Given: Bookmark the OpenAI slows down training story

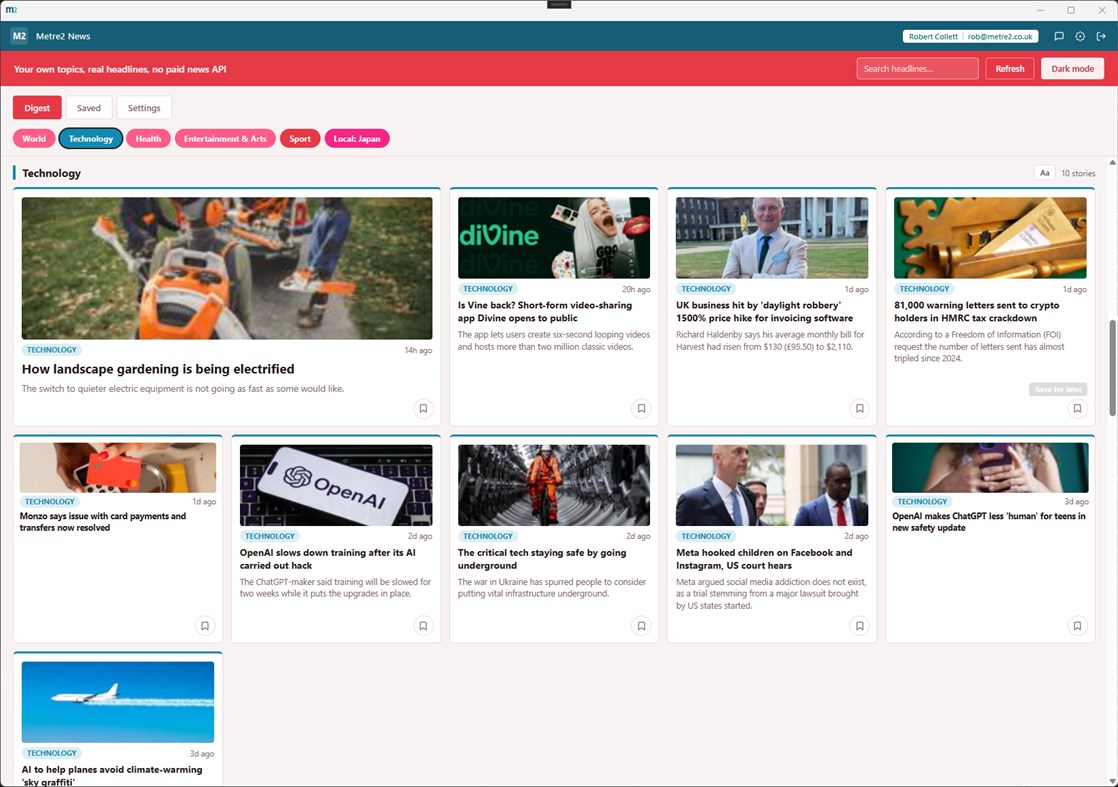Looking at the screenshot, I should (x=424, y=626).
